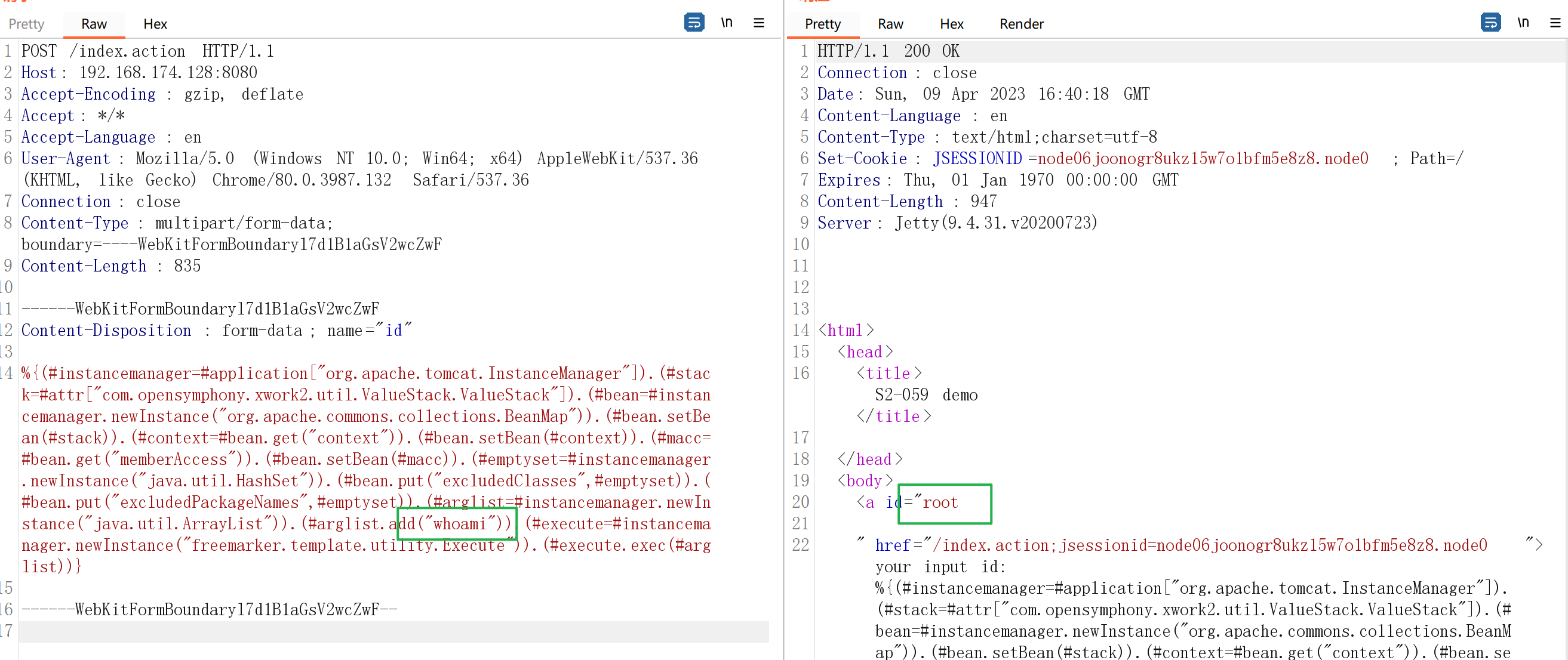Click the S2-059 demo title text
The height and width of the screenshot is (660, 1568).
tap(926, 395)
